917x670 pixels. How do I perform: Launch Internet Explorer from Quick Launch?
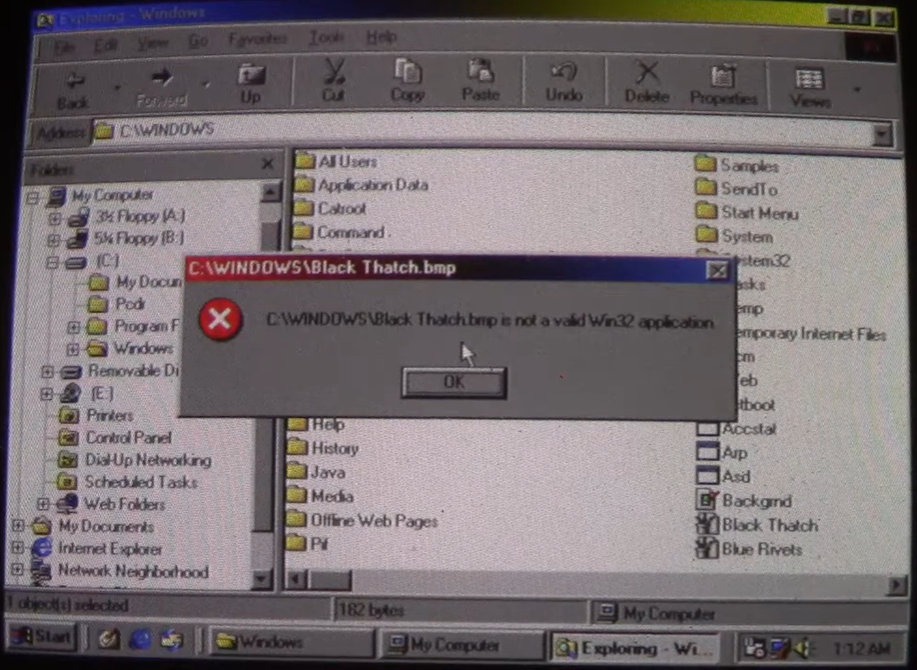tap(140, 639)
